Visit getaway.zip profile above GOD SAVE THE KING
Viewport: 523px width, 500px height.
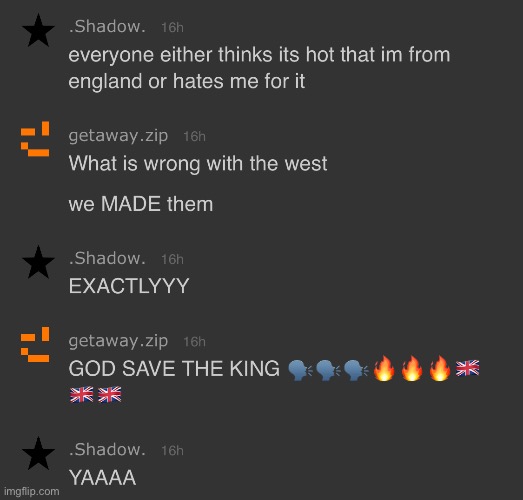(x=118, y=342)
